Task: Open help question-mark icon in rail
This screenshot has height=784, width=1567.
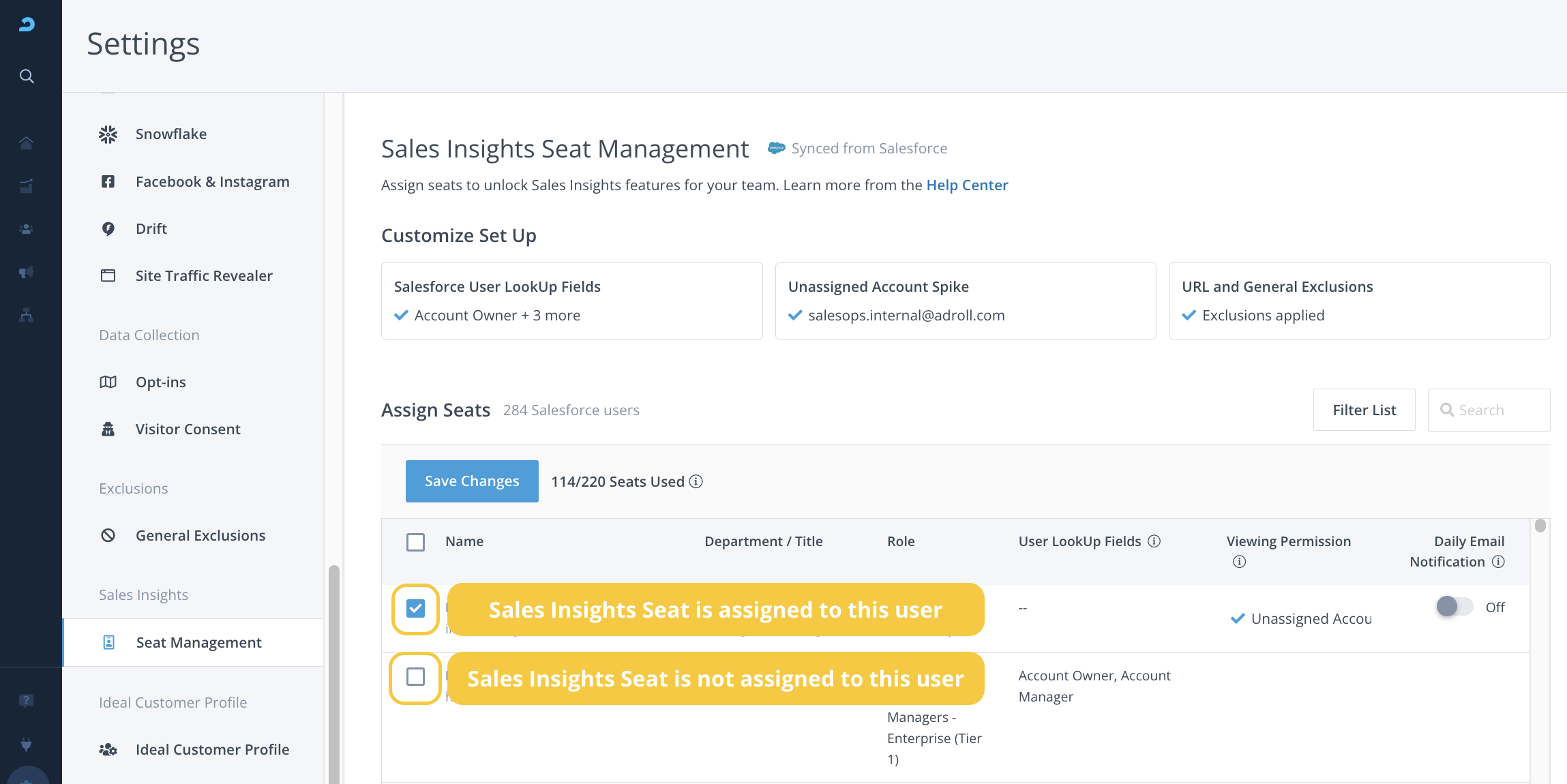Action: pos(26,701)
